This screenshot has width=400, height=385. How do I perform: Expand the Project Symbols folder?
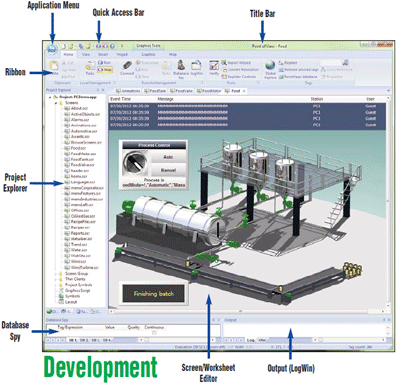tap(56, 285)
